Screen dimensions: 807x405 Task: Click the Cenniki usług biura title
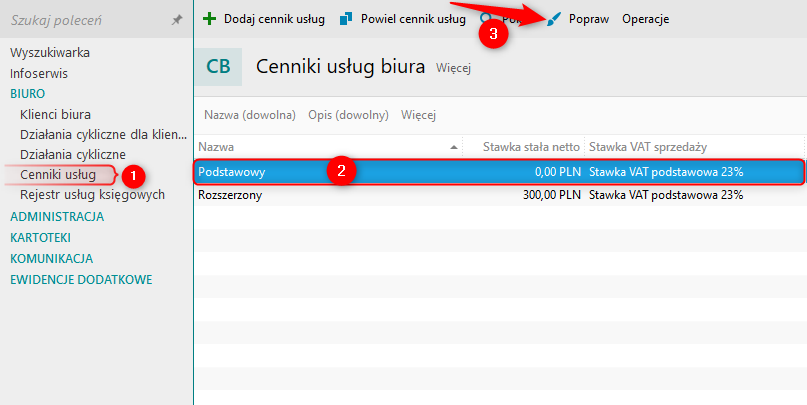341,66
